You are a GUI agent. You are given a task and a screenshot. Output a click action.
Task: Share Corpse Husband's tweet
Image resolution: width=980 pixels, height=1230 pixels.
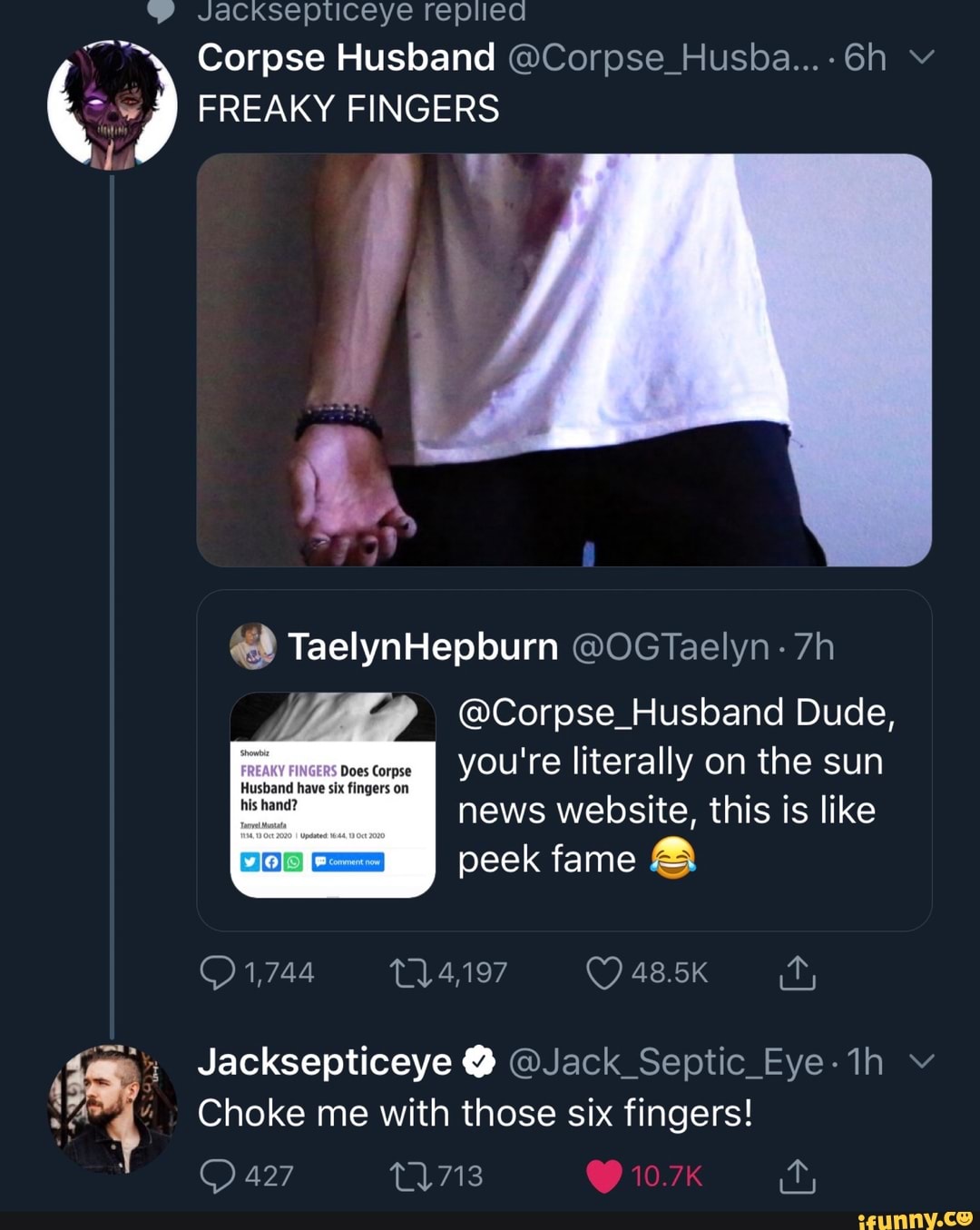point(798,973)
